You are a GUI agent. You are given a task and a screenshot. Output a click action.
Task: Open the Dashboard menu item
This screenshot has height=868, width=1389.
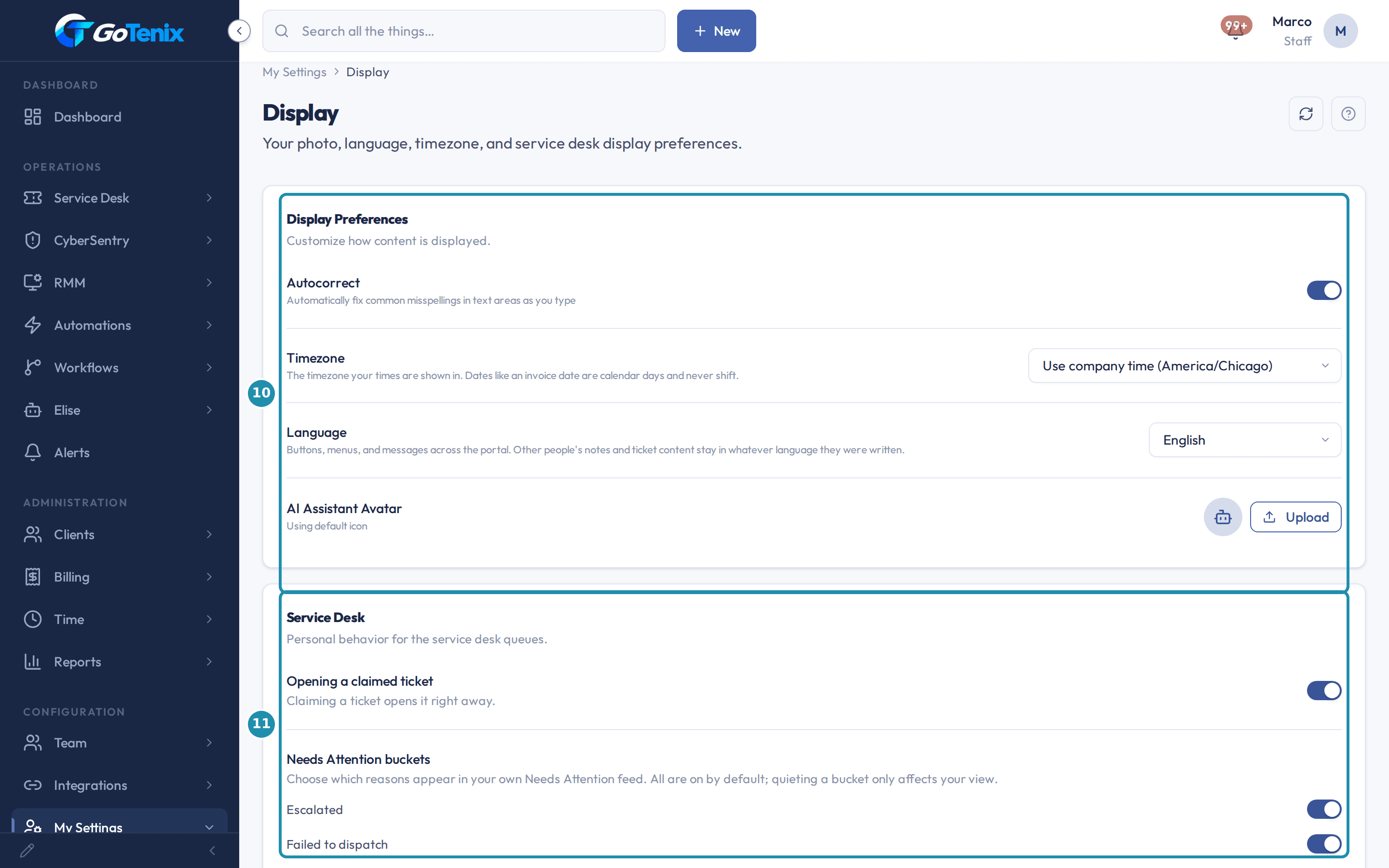point(120,117)
